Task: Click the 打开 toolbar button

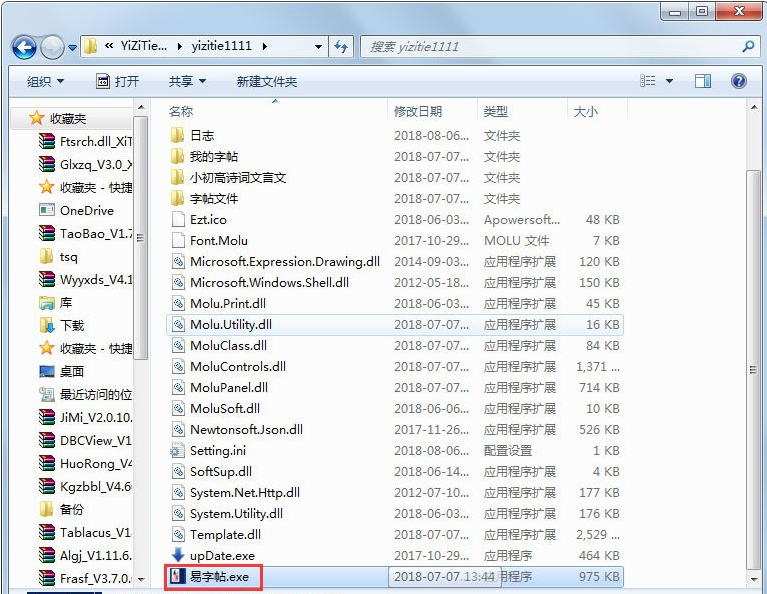Action: pyautogui.click(x=117, y=81)
